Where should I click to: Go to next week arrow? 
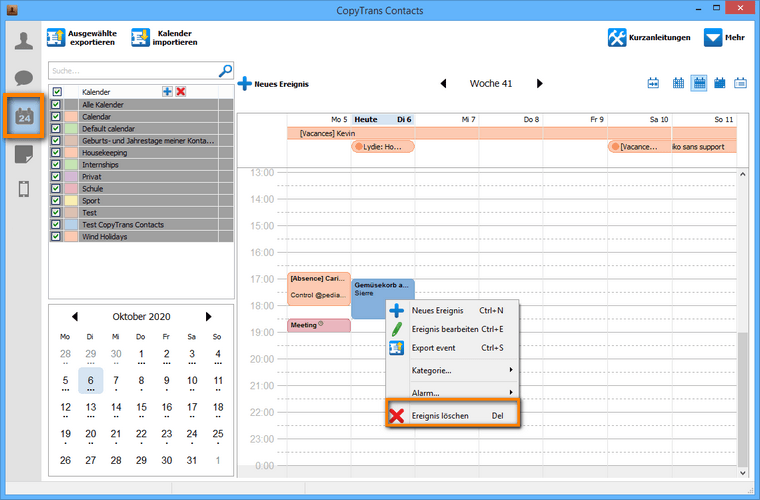[539, 83]
